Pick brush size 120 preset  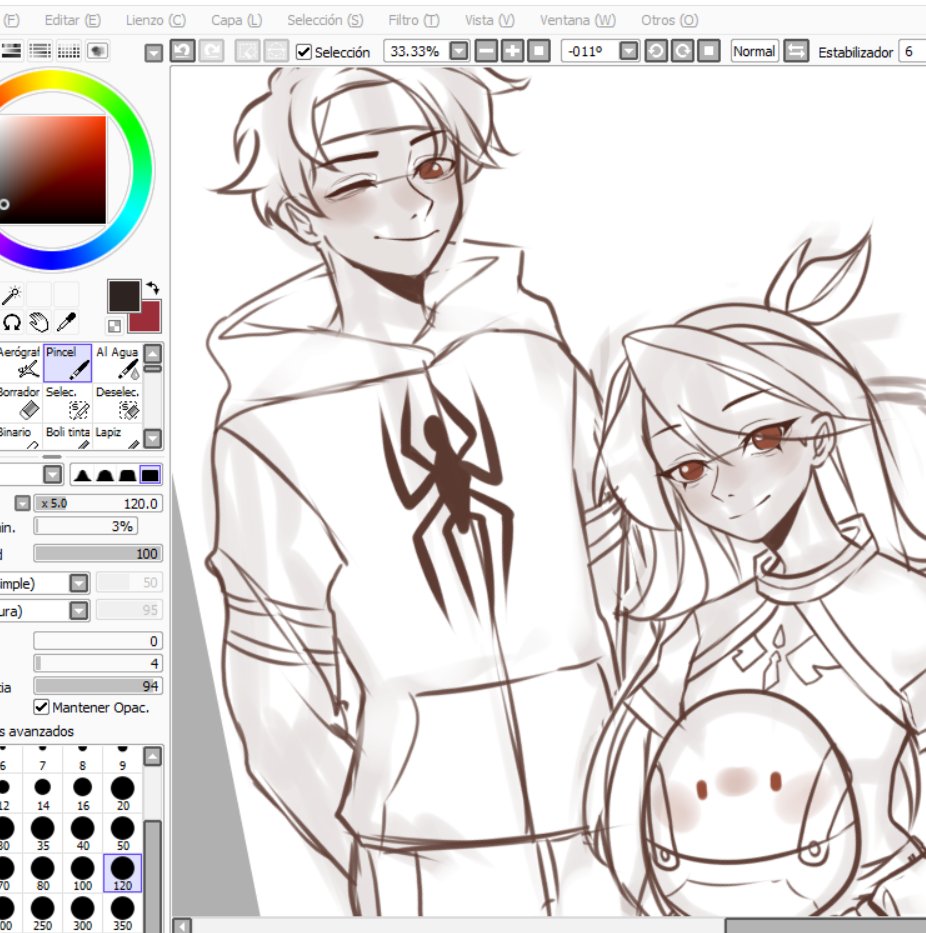[123, 873]
